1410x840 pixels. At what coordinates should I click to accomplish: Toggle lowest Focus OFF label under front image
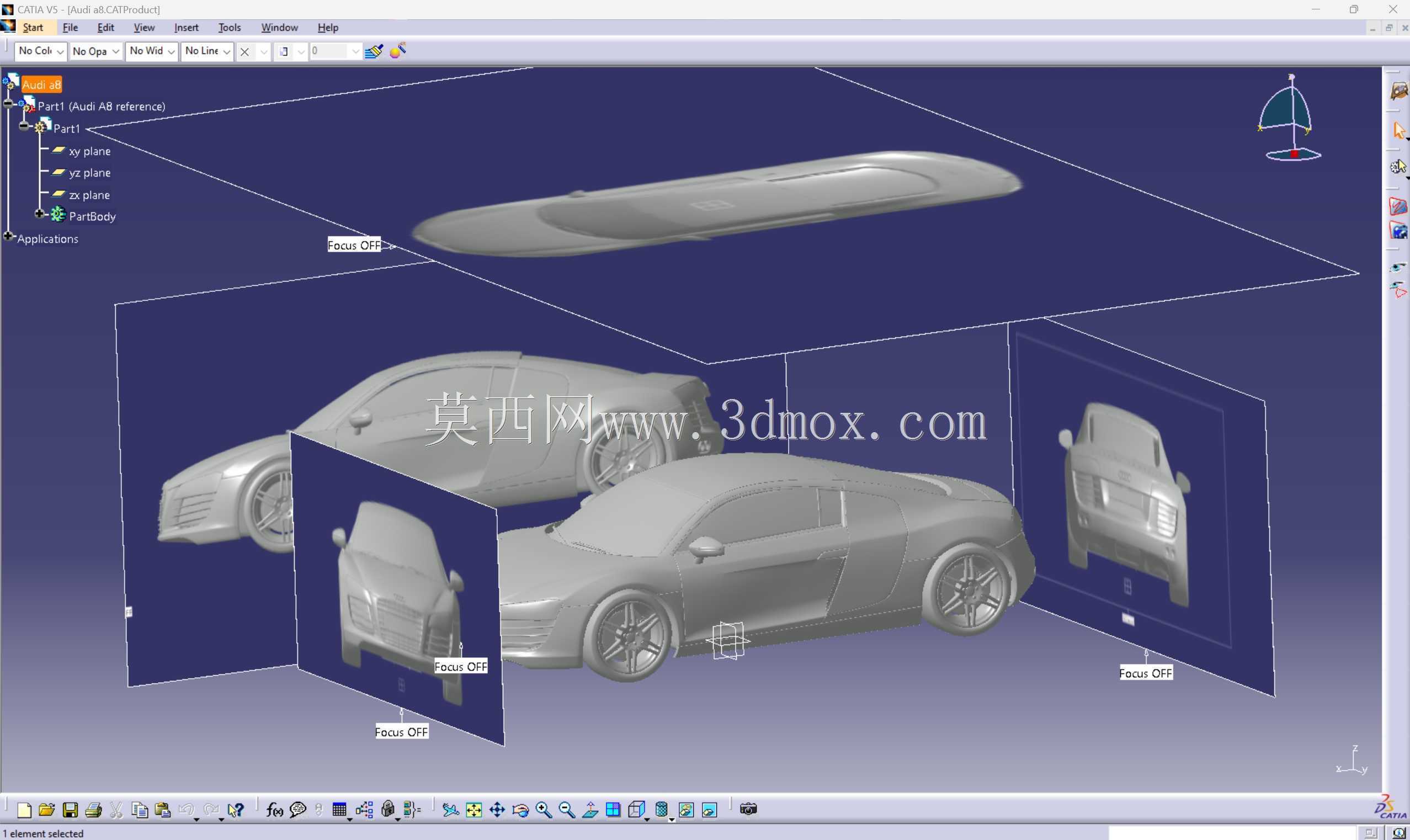pos(402,732)
